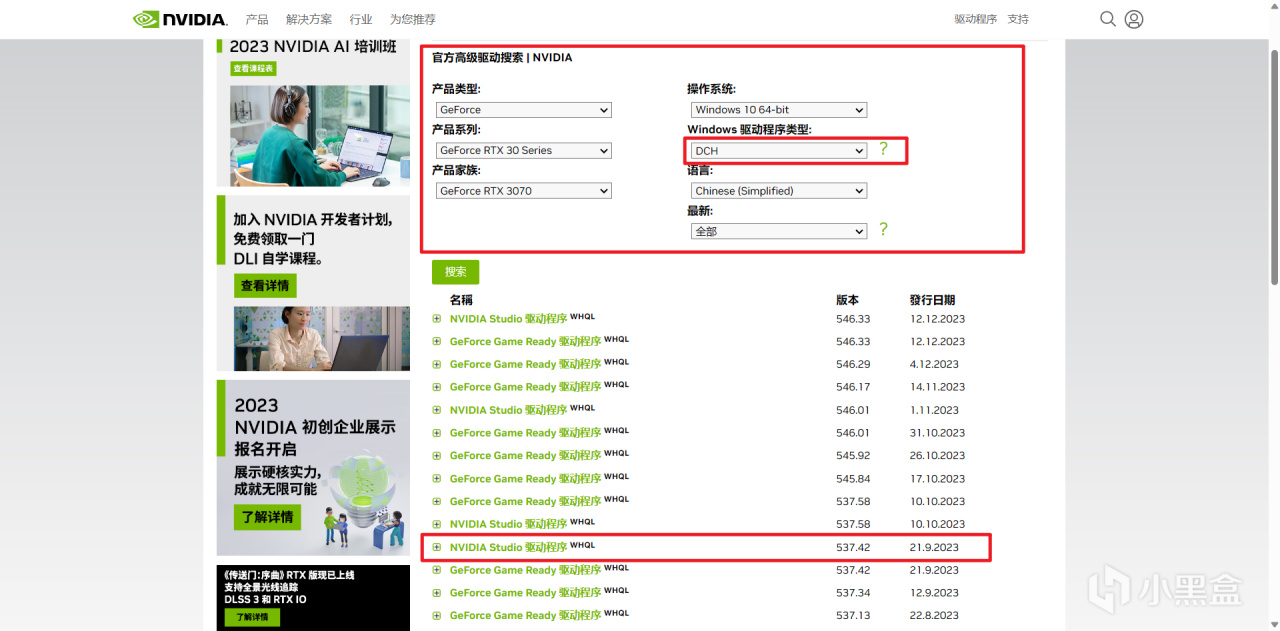Open the site search magnifier icon
1280x631 pixels.
[1108, 19]
